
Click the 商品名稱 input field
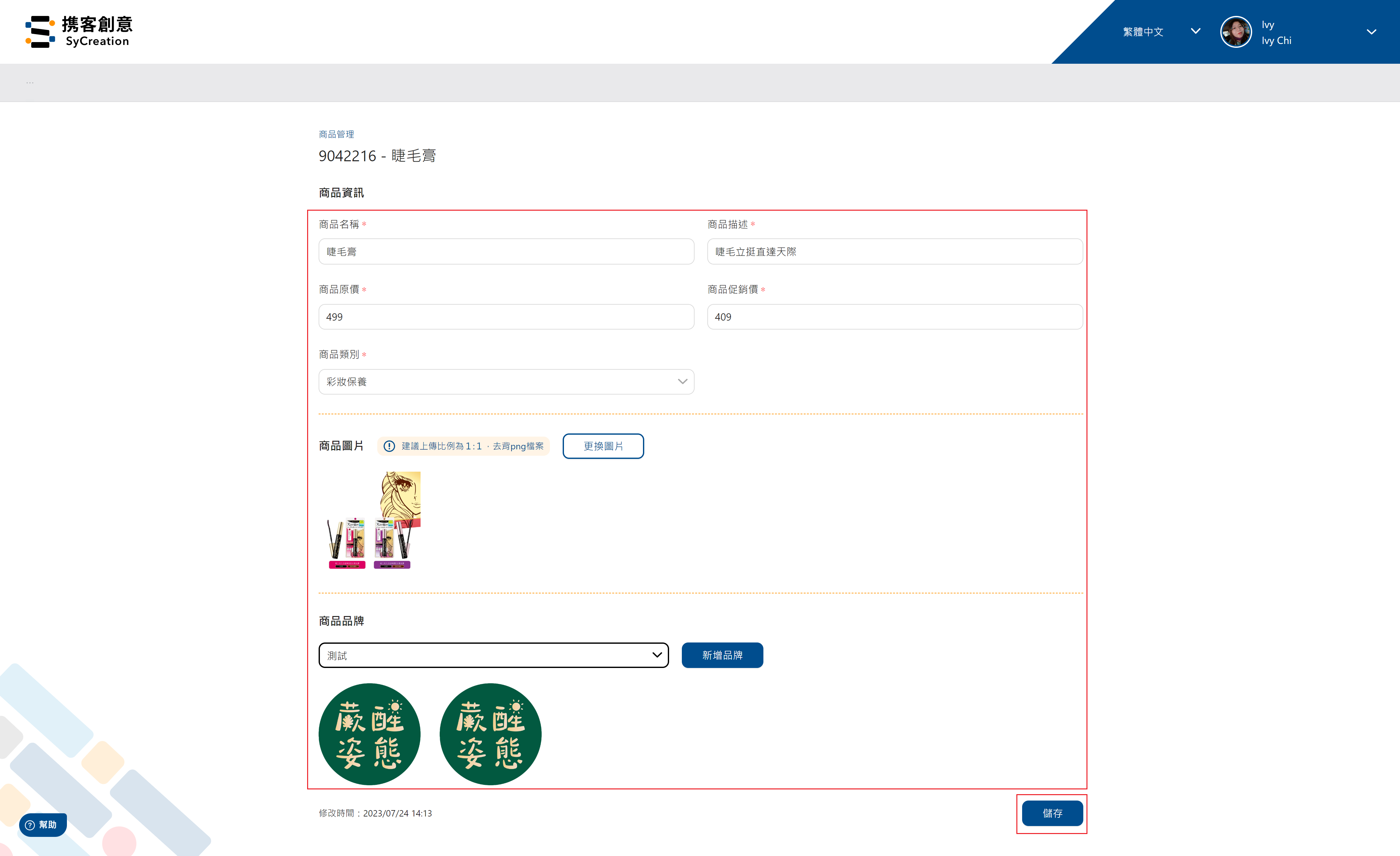(x=506, y=252)
